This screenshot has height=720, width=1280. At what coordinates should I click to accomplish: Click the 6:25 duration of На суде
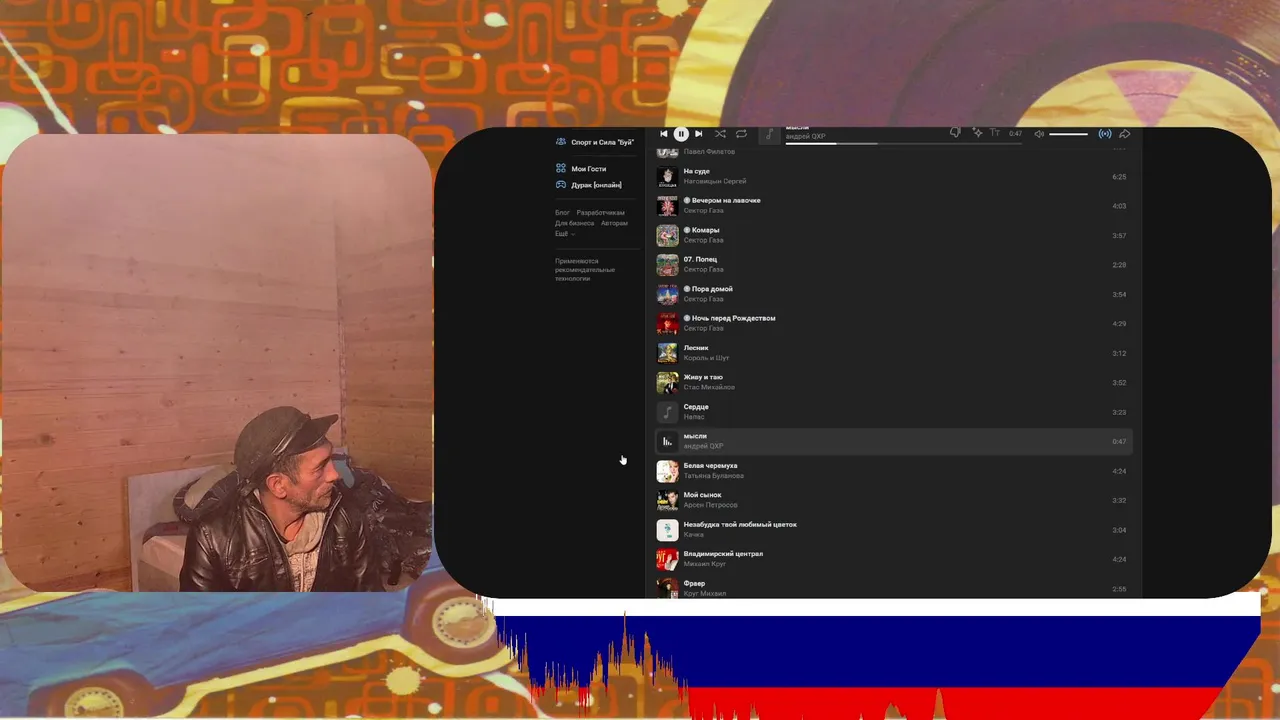(x=1119, y=177)
